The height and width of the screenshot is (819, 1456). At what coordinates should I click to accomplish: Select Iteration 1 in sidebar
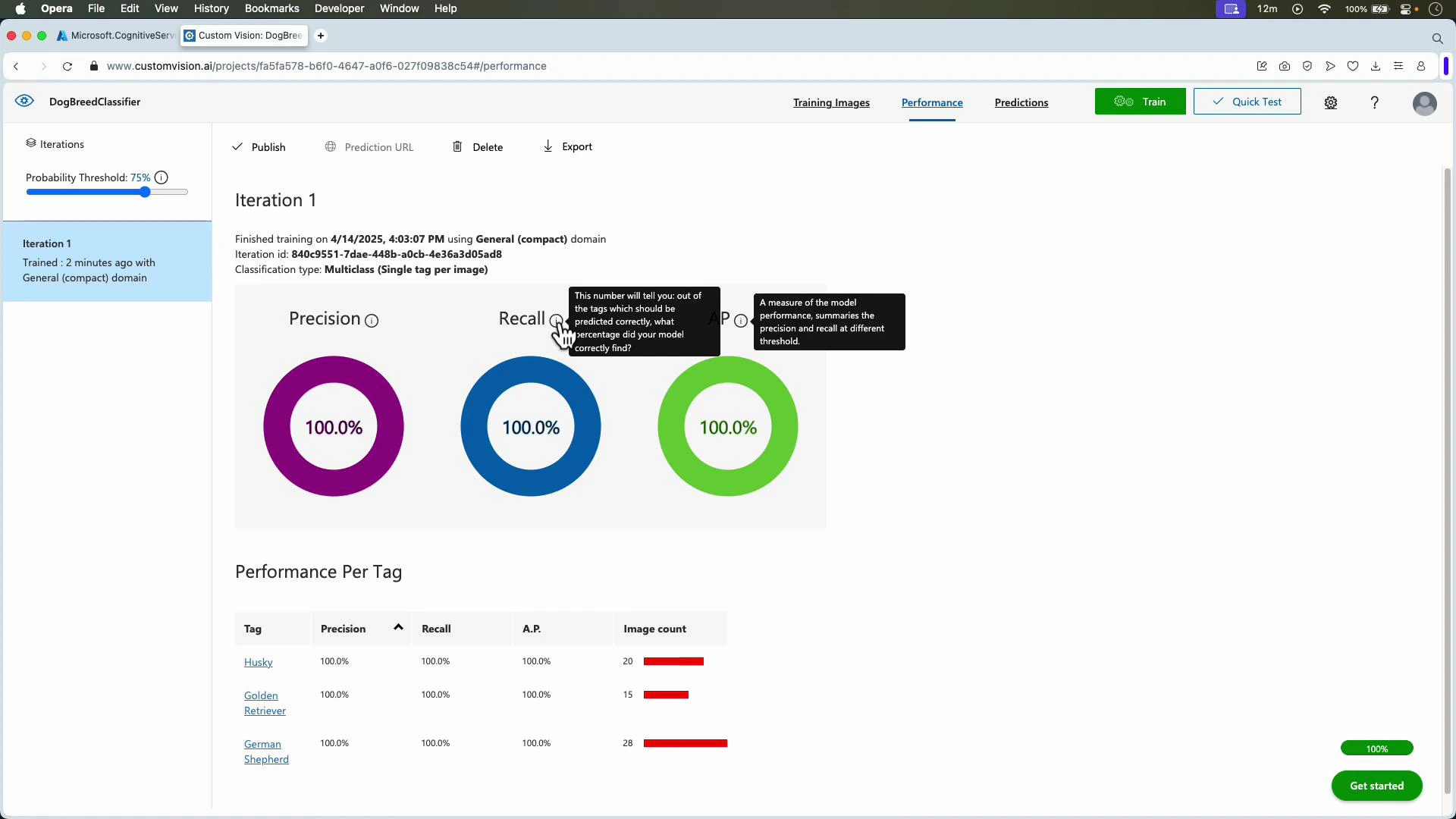point(108,261)
